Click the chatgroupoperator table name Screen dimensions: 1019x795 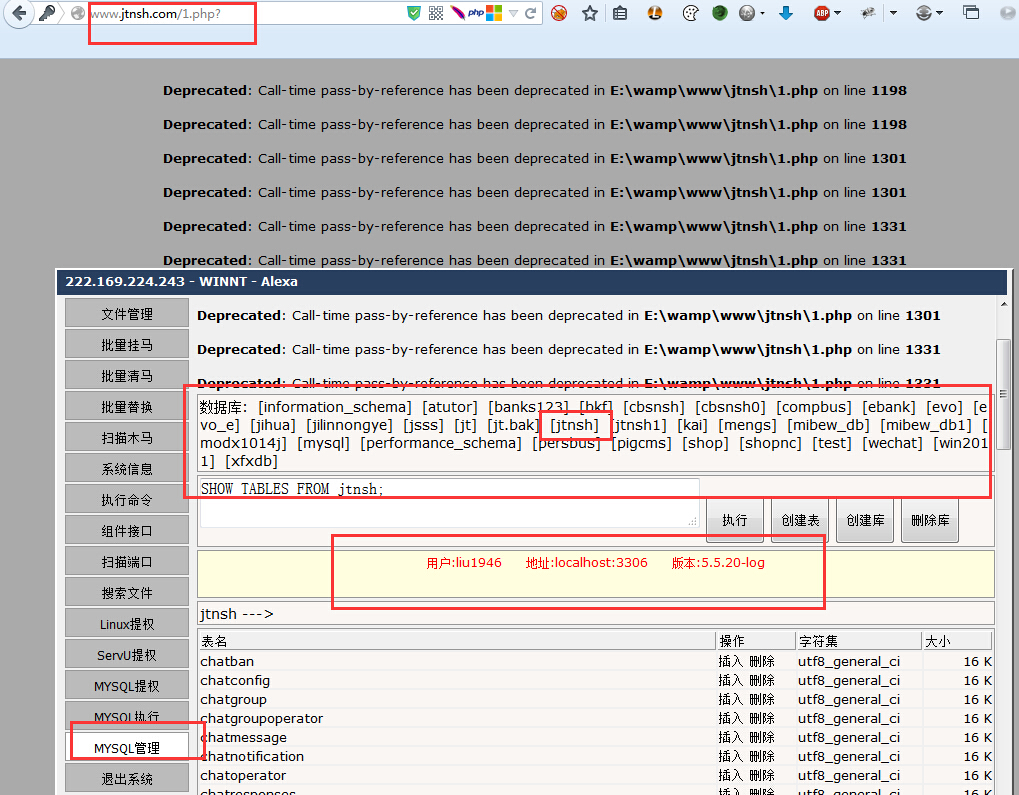(x=262, y=718)
